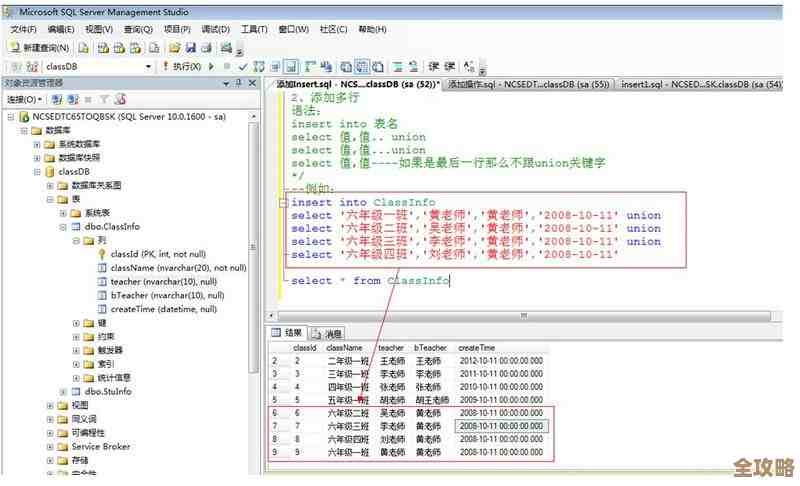Show the 结果 results tab
The height and width of the screenshot is (486, 800).
point(287,333)
